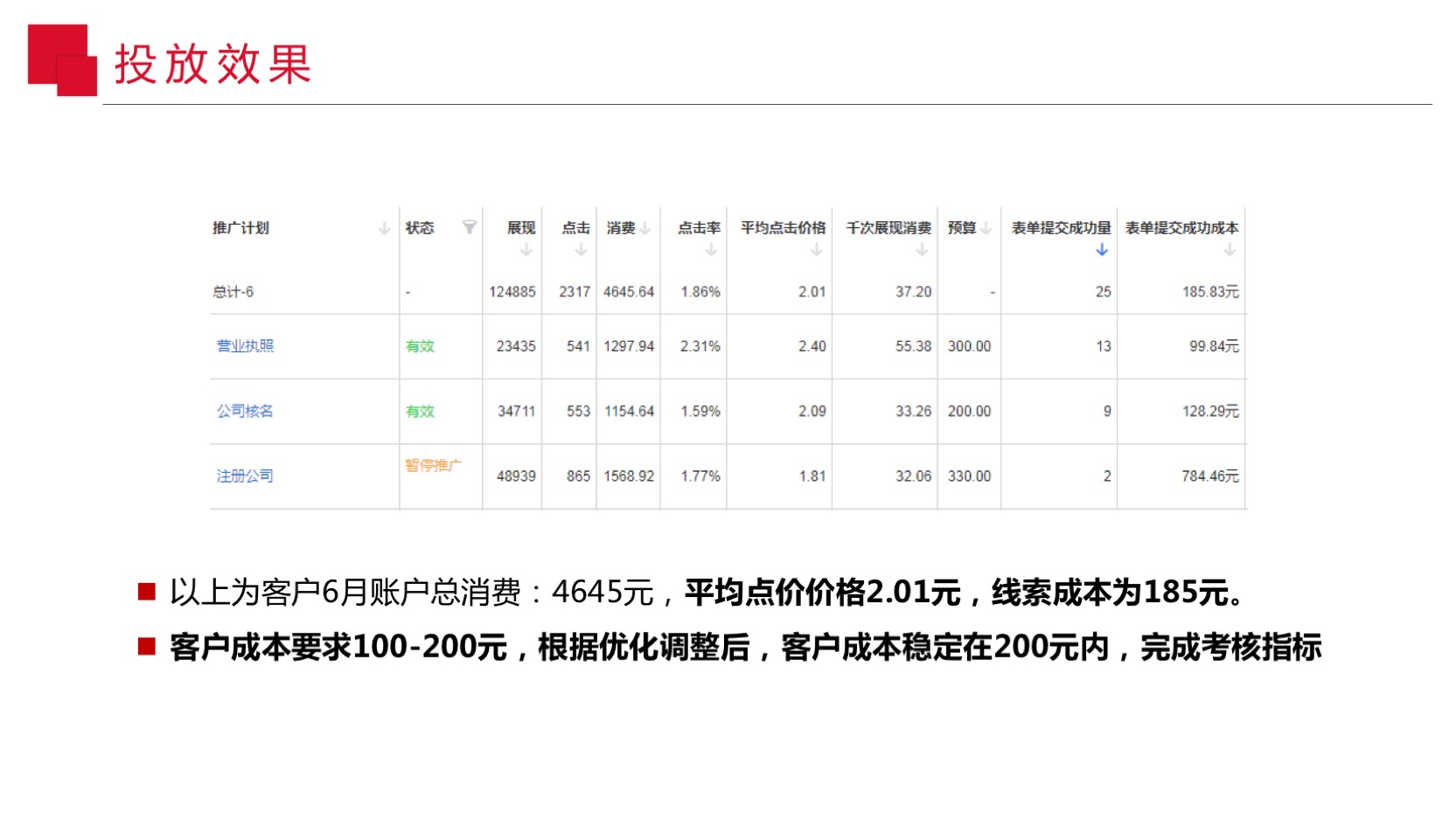Click 注册公司 clicks value 865

coord(578,476)
